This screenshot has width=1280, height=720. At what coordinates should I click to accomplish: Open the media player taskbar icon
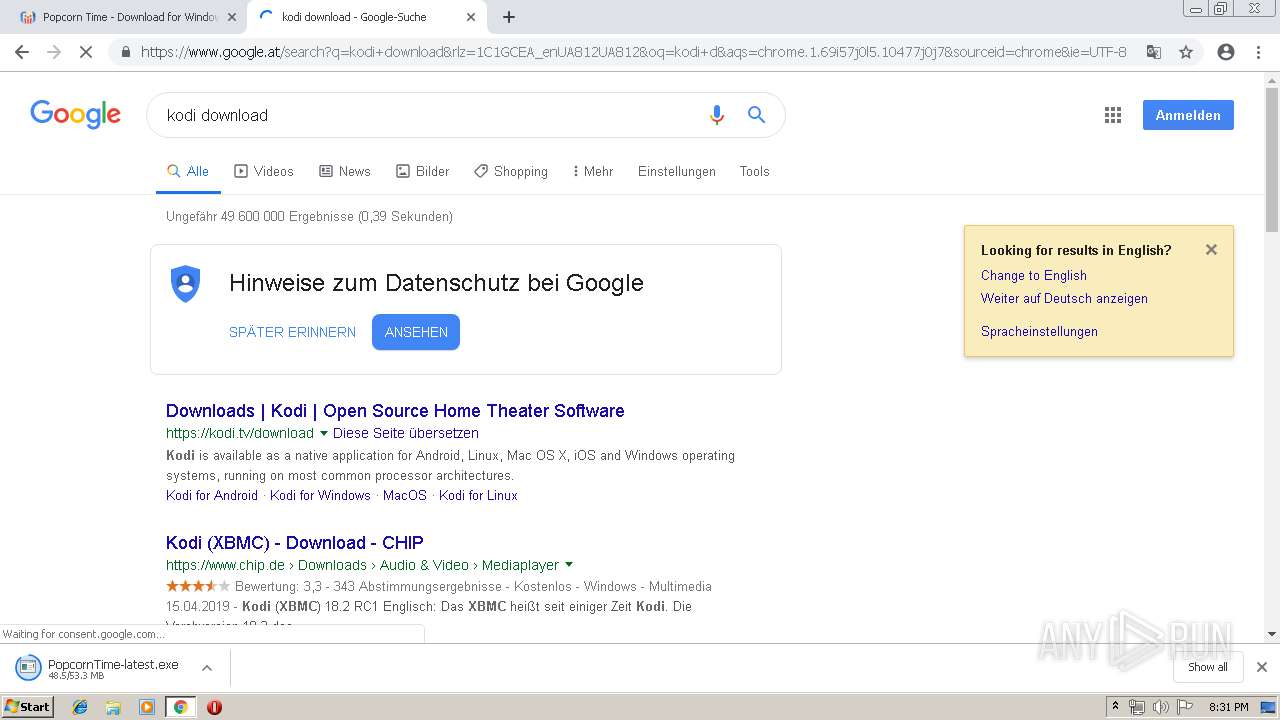(147, 707)
